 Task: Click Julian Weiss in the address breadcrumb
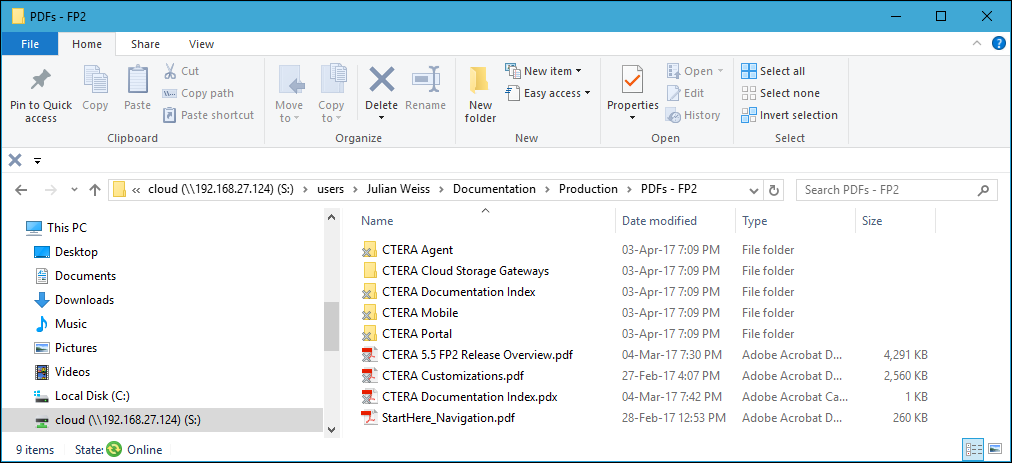coord(398,189)
